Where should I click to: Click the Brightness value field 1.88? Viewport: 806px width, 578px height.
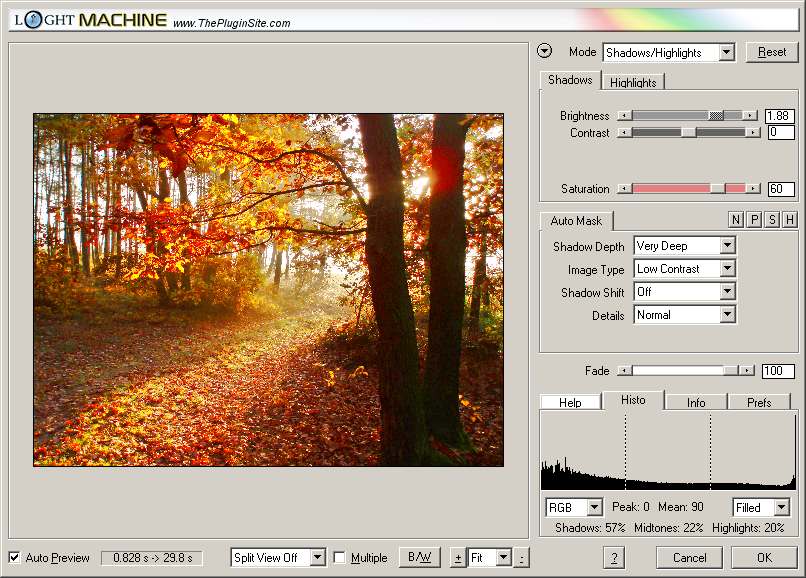tap(780, 116)
